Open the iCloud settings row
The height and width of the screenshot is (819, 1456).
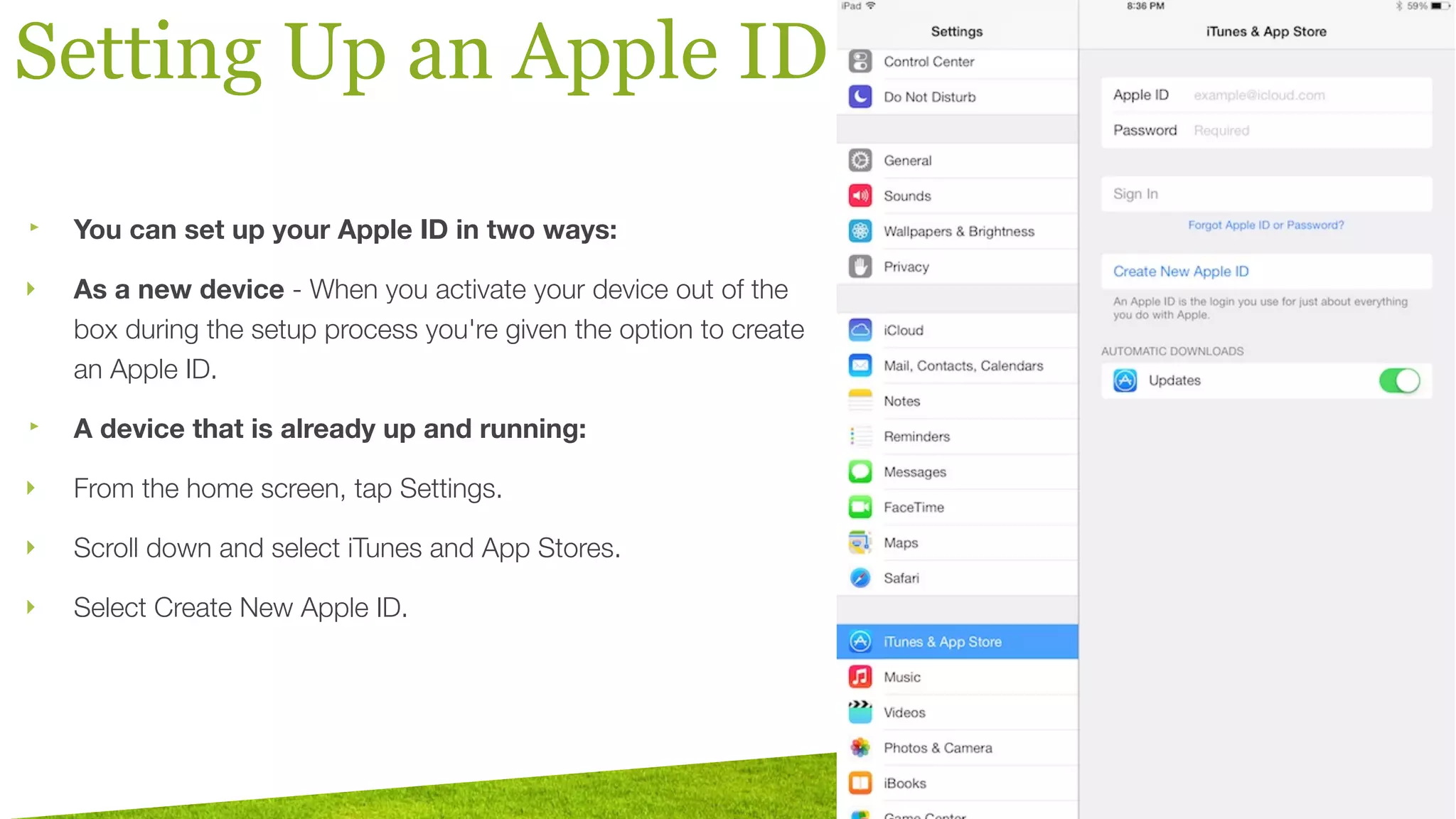tap(958, 330)
